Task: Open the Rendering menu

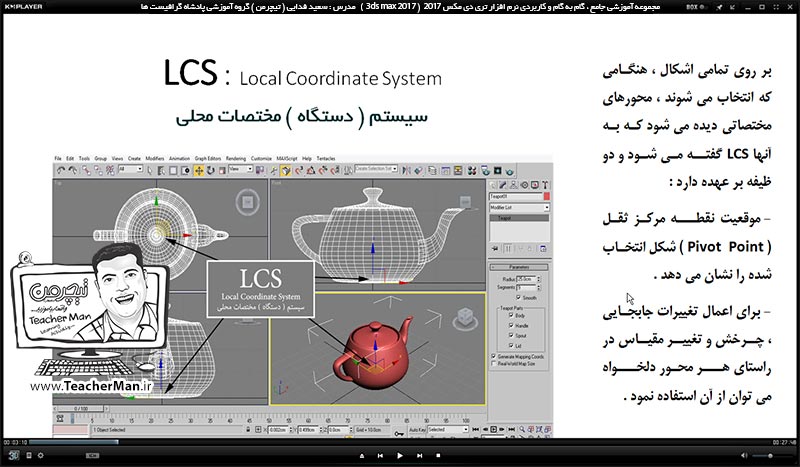Action: pyautogui.click(x=236, y=159)
